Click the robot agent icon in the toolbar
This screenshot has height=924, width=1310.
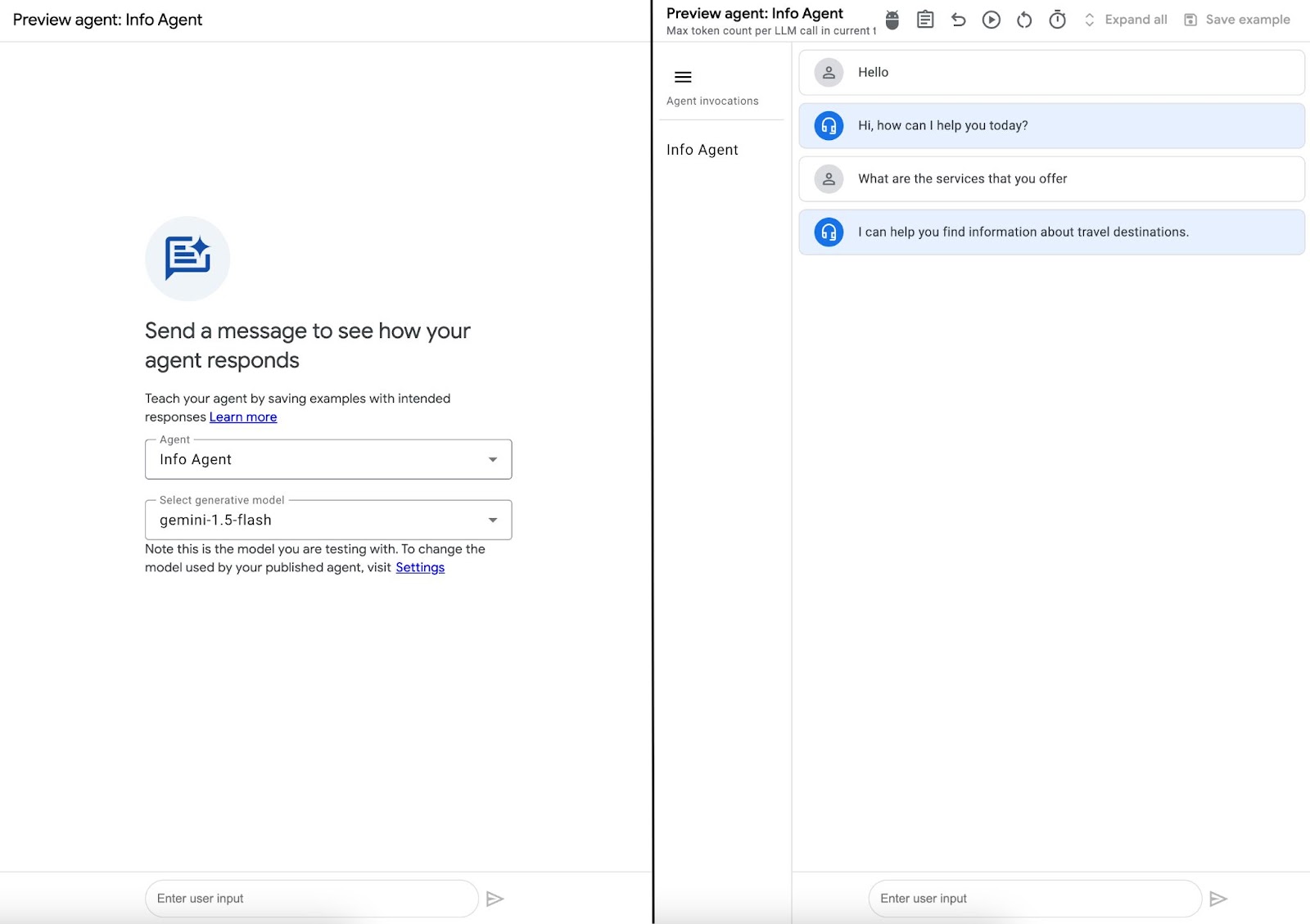(x=892, y=20)
